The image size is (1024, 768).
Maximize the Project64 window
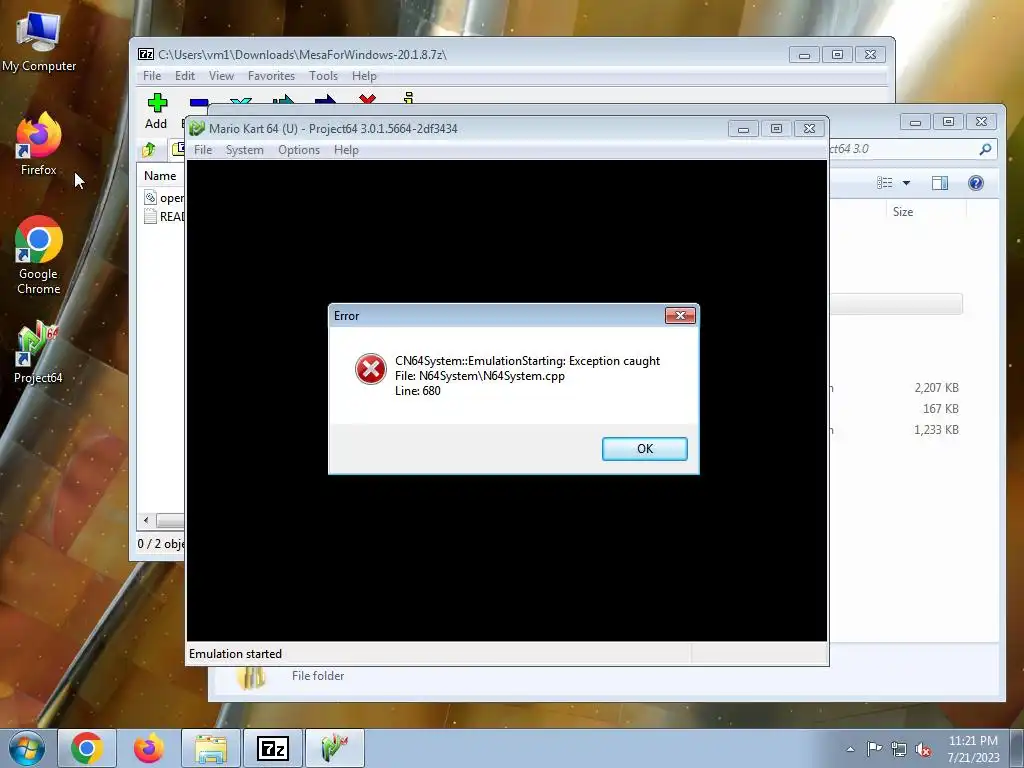coord(776,129)
